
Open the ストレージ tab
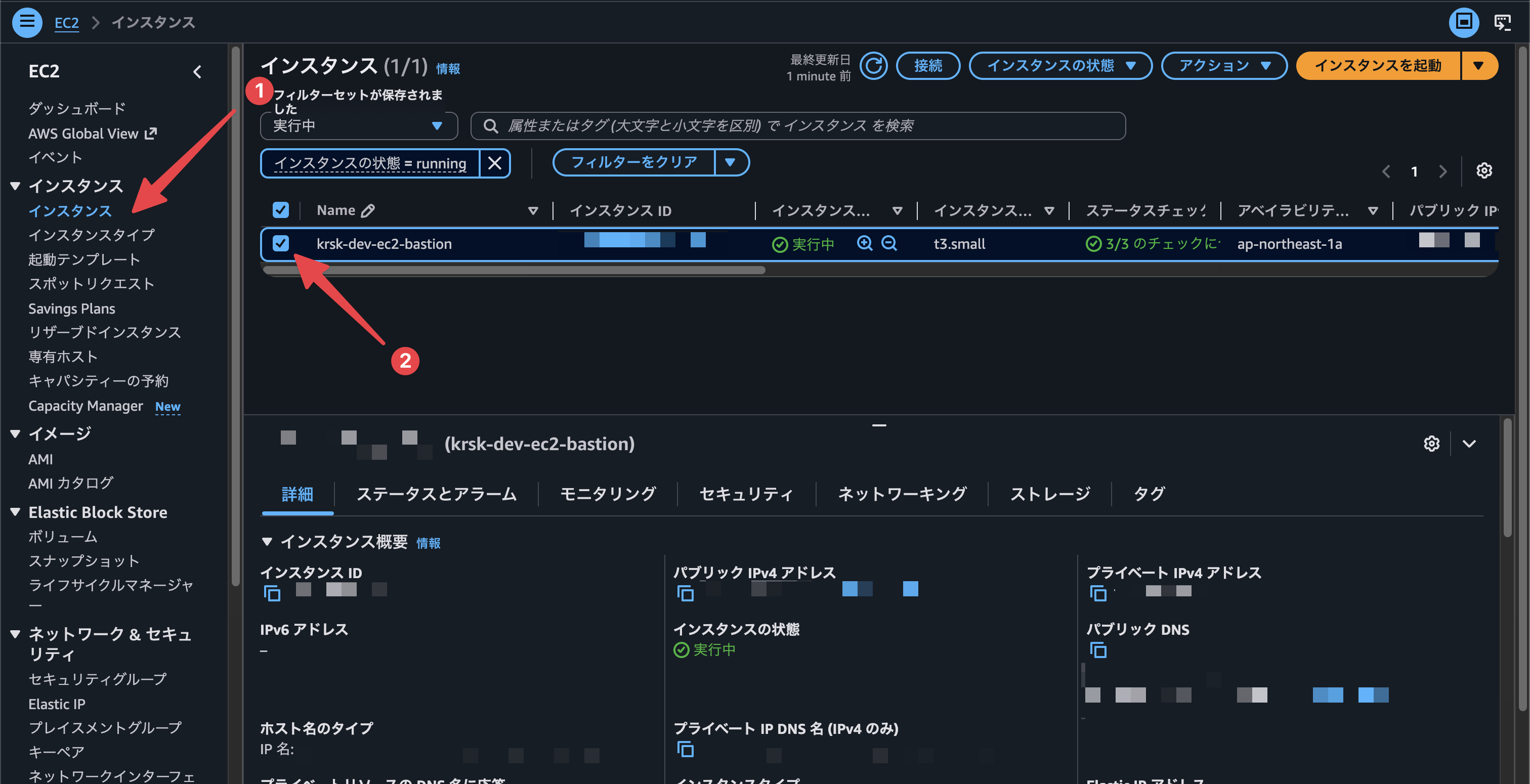pyautogui.click(x=1049, y=494)
